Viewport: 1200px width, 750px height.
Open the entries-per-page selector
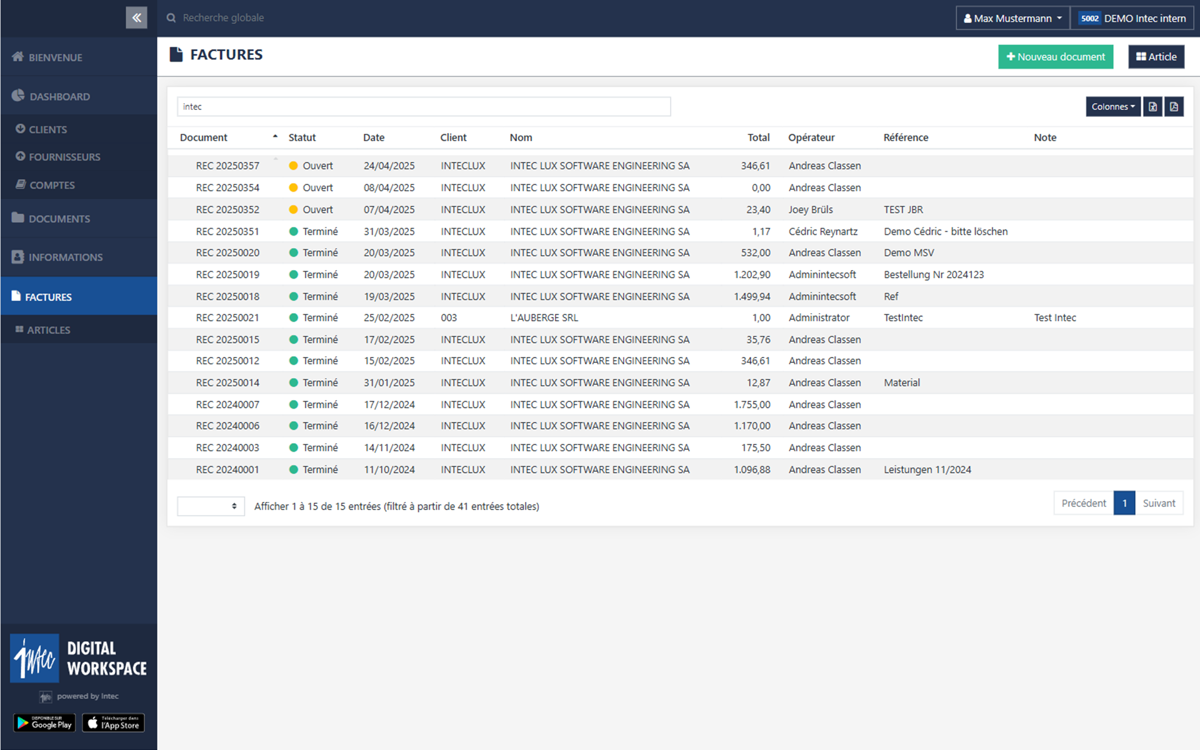(x=211, y=506)
